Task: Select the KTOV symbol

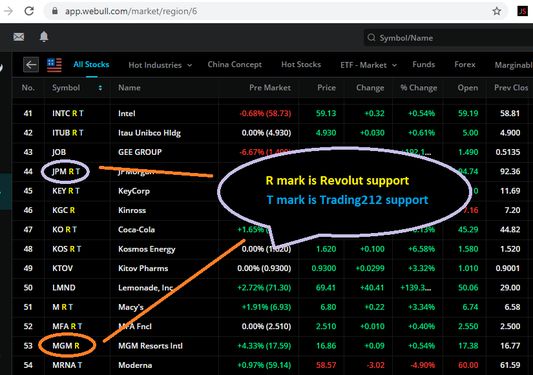Action: pyautogui.click(x=63, y=268)
